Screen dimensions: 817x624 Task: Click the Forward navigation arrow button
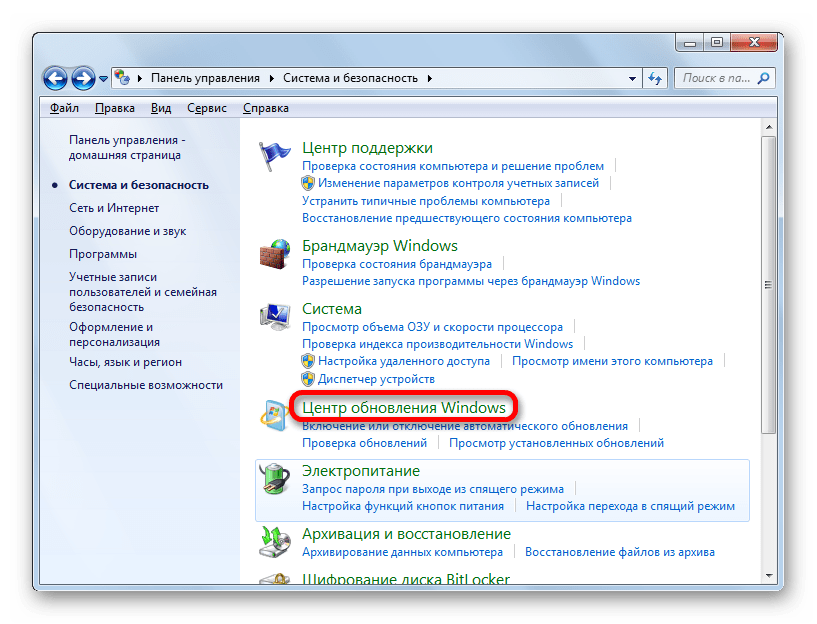(x=83, y=77)
